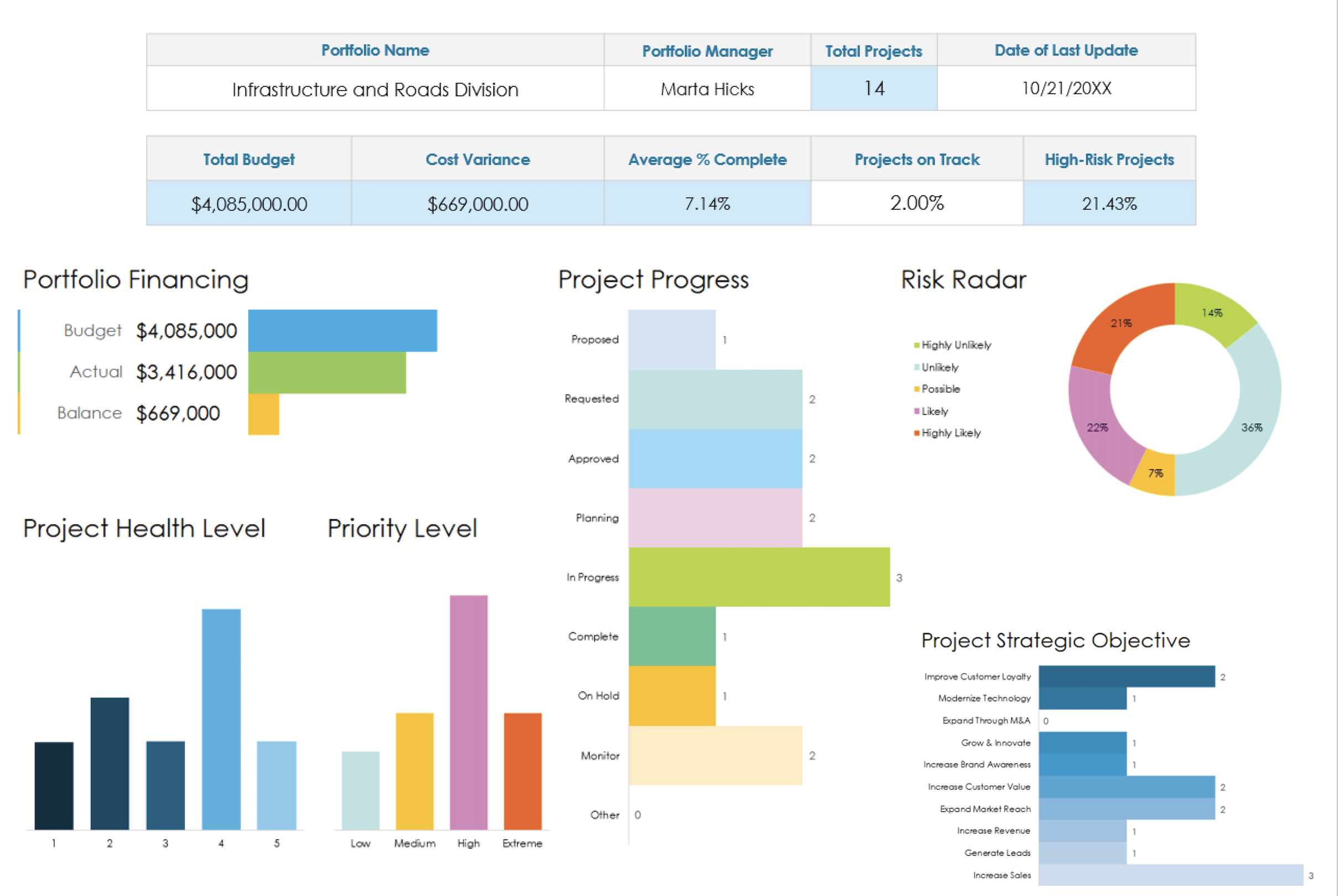This screenshot has height=896, width=1338.
Task: Click the 36% donut segment in Risk Radar
Action: tap(1252, 427)
